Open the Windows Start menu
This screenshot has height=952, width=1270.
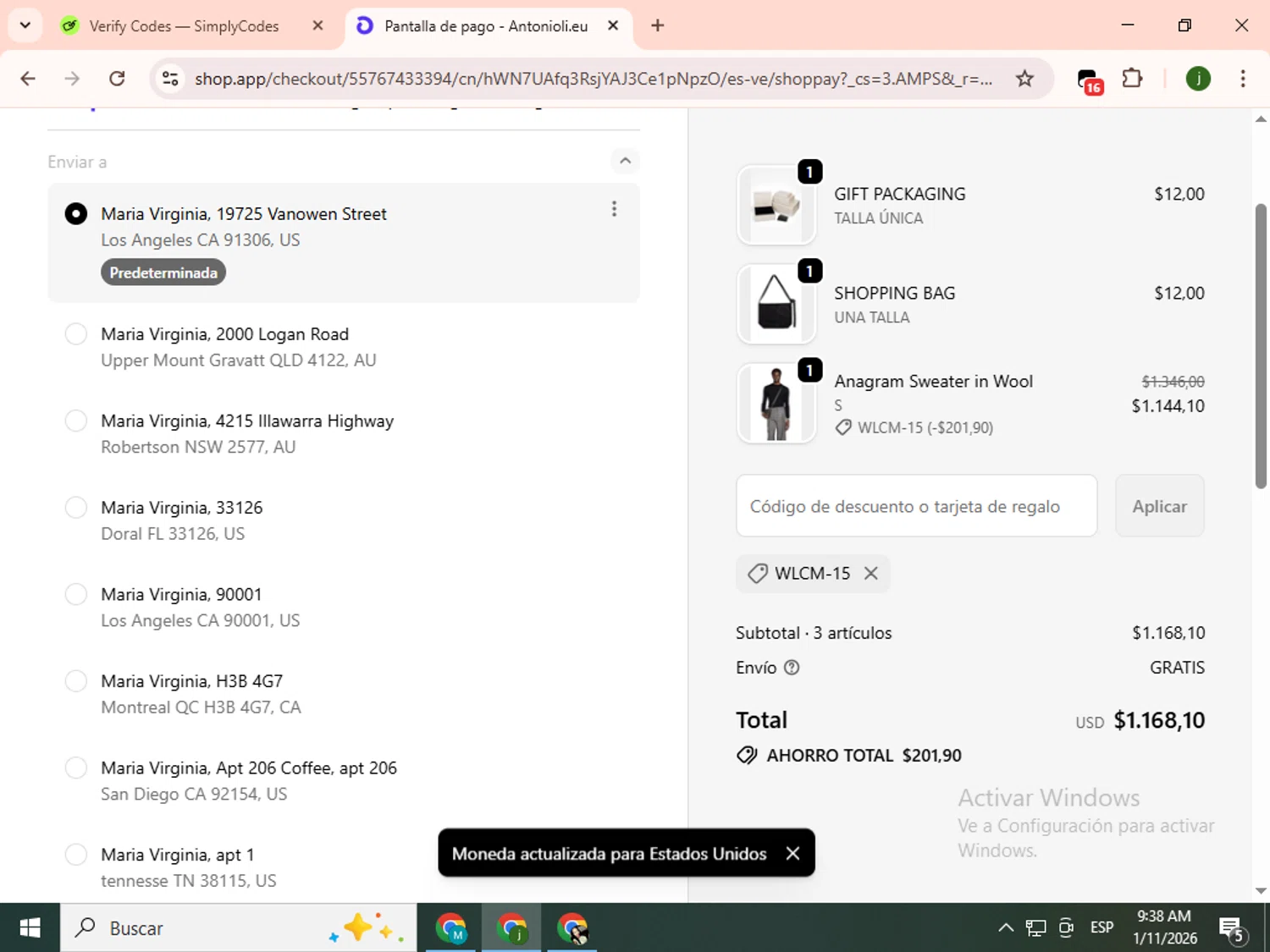pos(30,927)
